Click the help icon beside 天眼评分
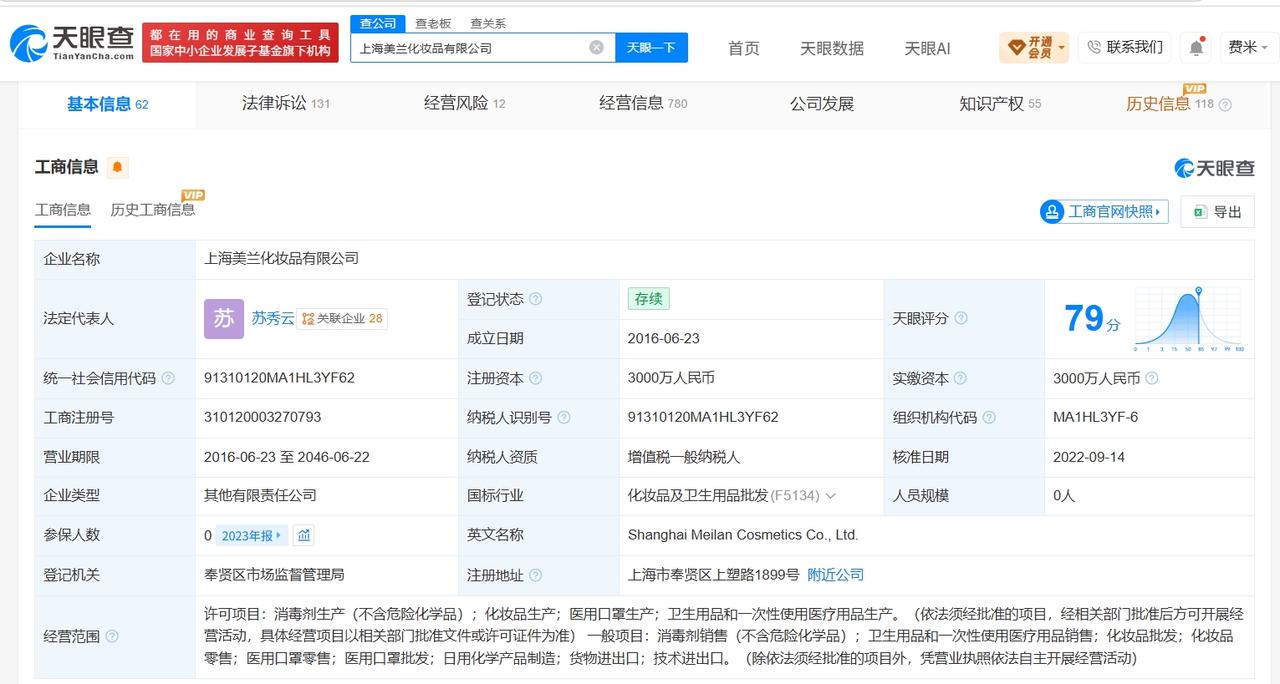This screenshot has height=684, width=1280. (961, 318)
